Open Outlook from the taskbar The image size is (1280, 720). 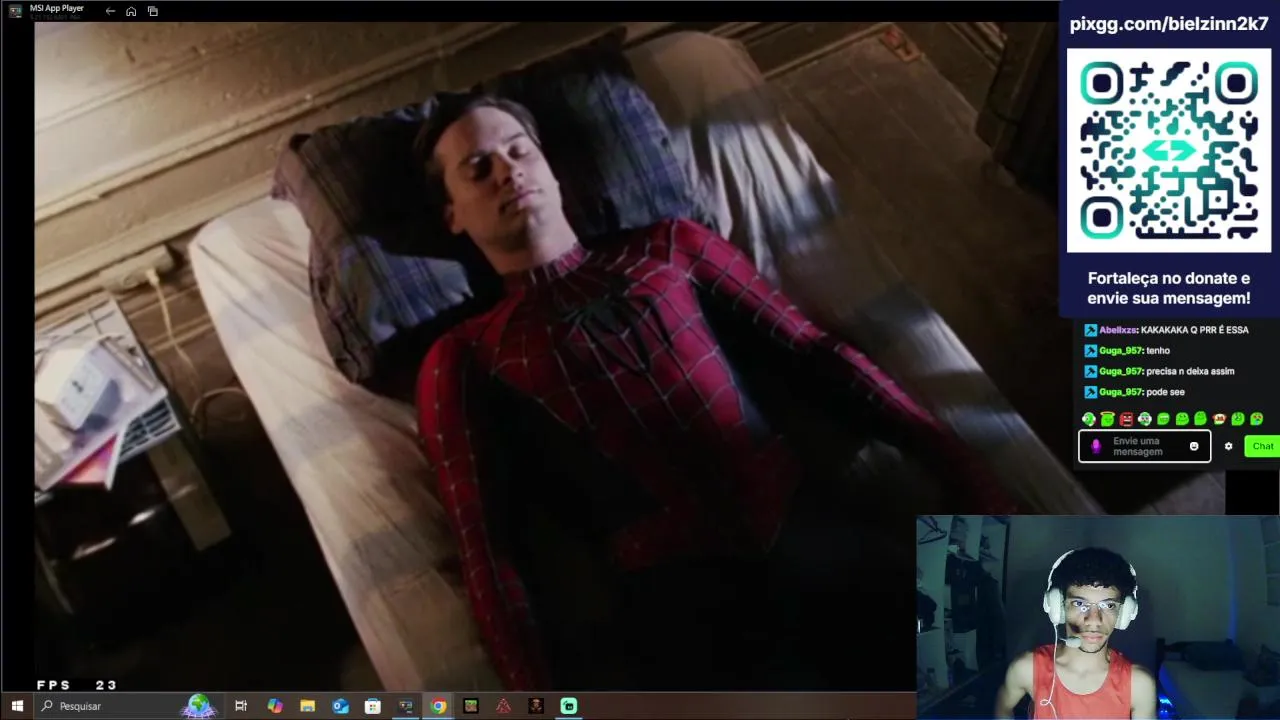click(x=340, y=706)
